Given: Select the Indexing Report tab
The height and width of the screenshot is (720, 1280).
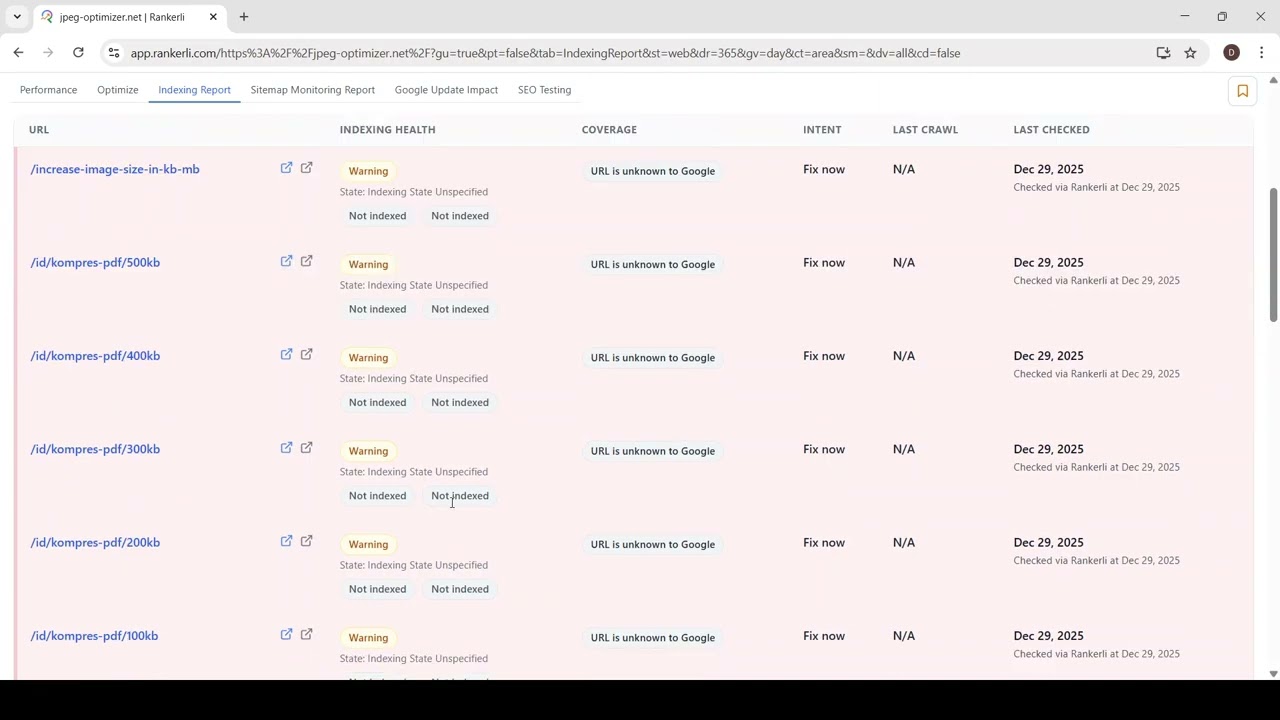Looking at the screenshot, I should click(x=194, y=90).
